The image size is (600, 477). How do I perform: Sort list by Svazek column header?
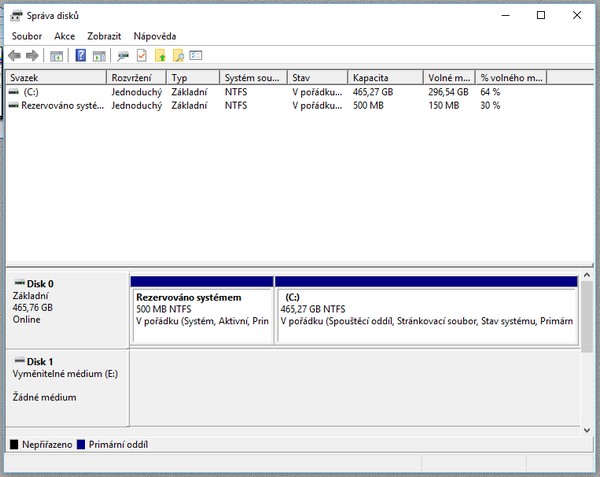(x=56, y=77)
